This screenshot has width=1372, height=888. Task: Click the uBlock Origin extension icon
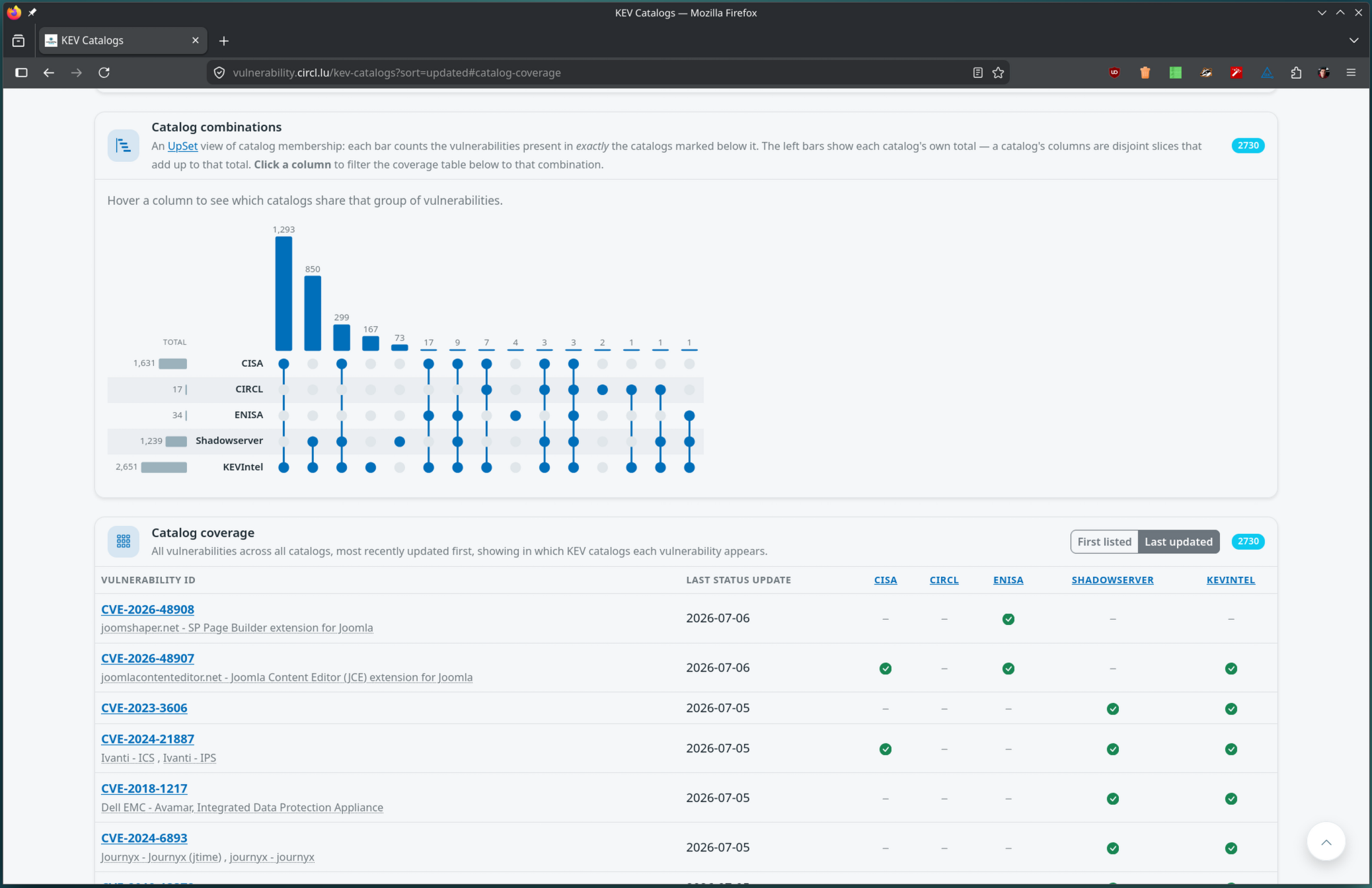[x=1114, y=73]
